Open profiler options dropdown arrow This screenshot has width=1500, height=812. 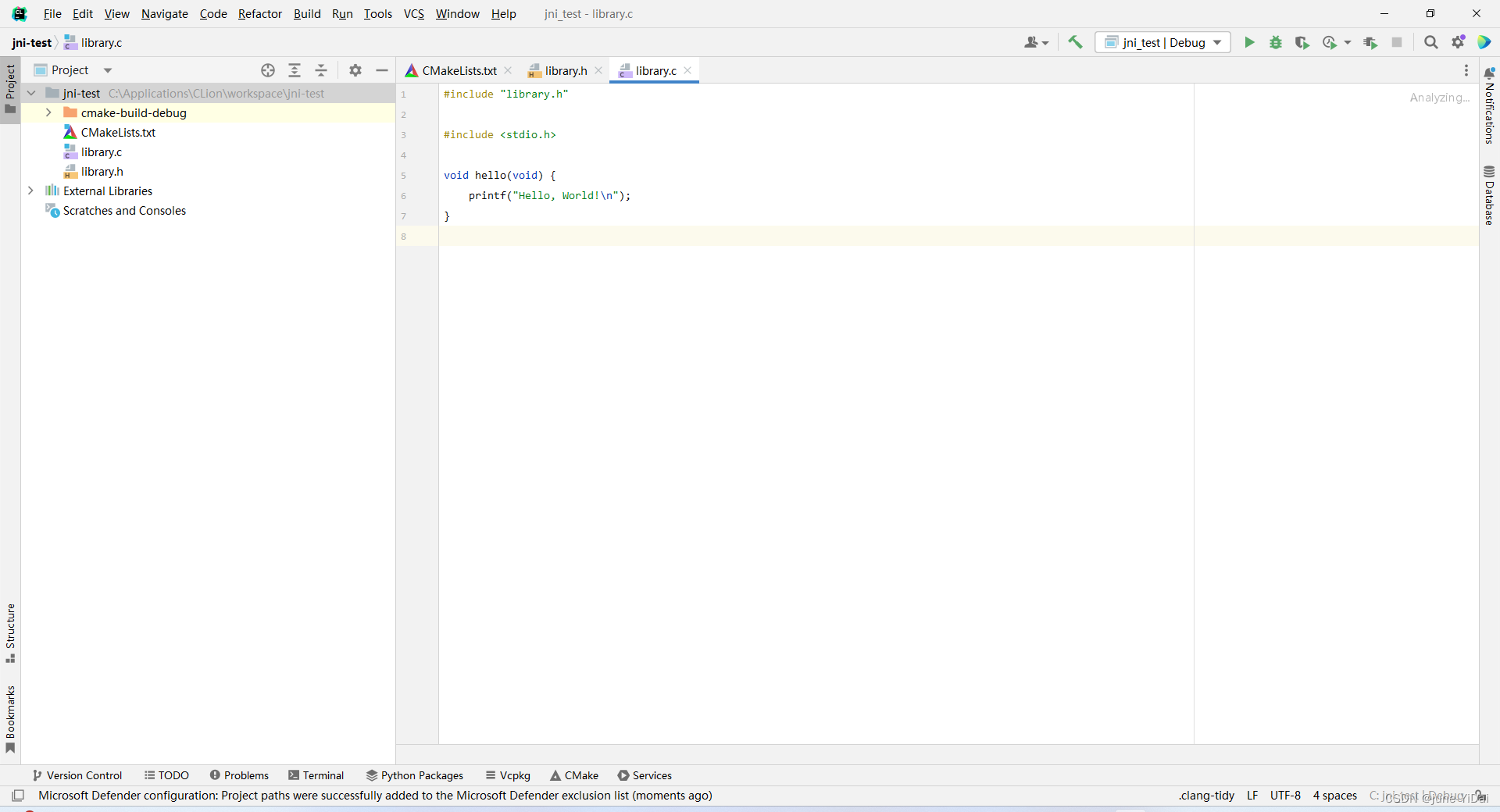click(1348, 43)
